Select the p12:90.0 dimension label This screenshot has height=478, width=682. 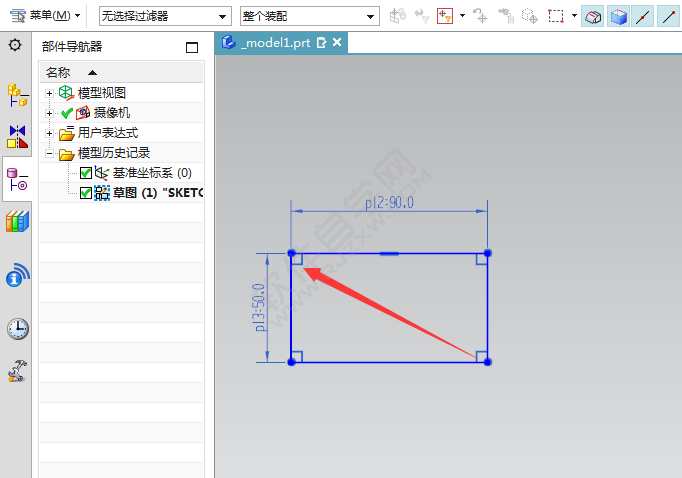point(389,204)
